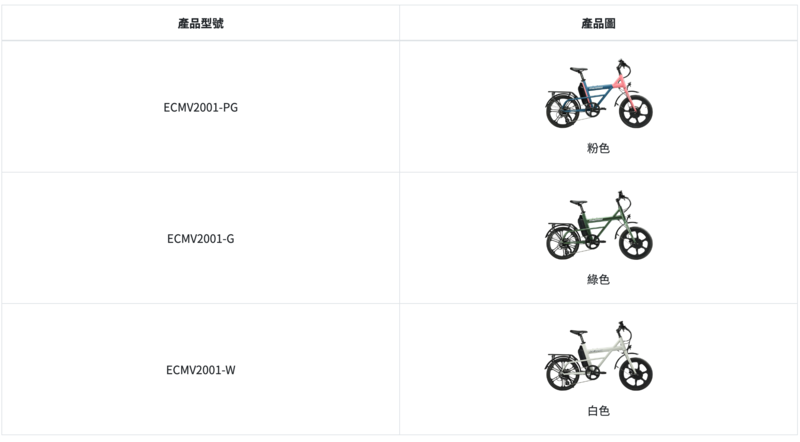
Task: Click the handlebar of the green bike
Action: [x=623, y=198]
